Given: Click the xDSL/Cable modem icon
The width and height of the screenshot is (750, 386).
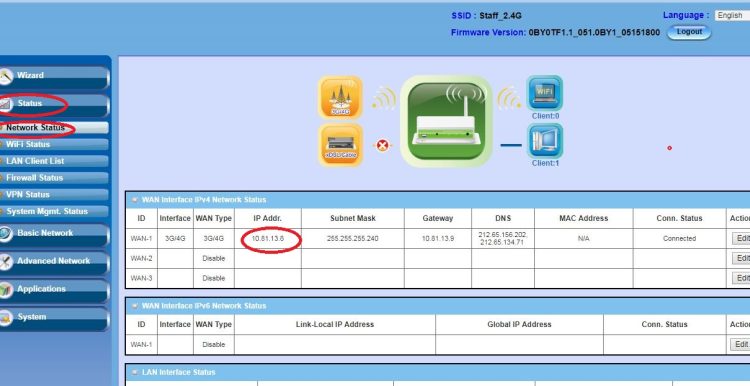Looking at the screenshot, I should [340, 145].
